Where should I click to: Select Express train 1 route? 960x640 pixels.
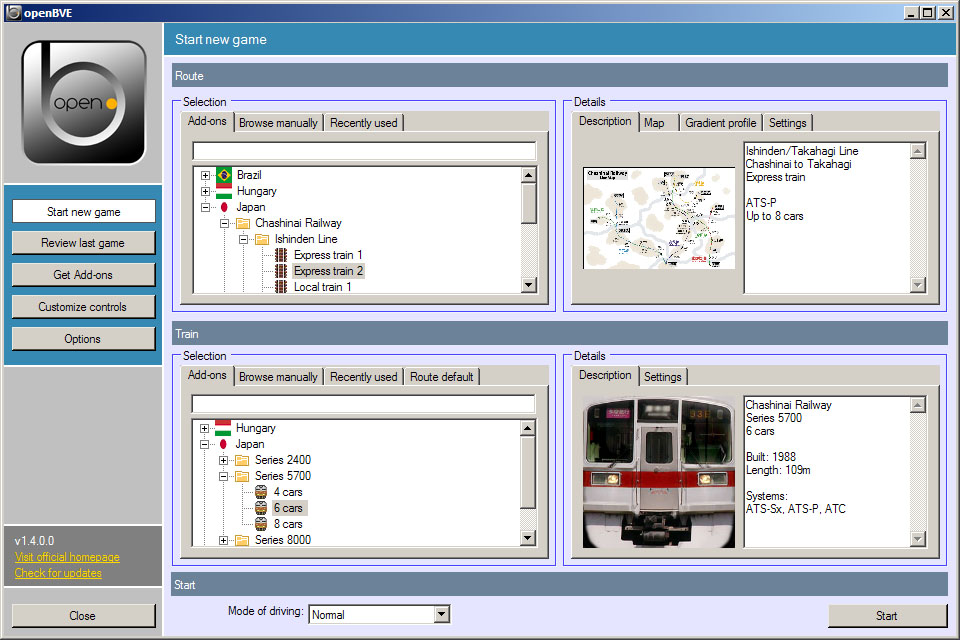328,255
